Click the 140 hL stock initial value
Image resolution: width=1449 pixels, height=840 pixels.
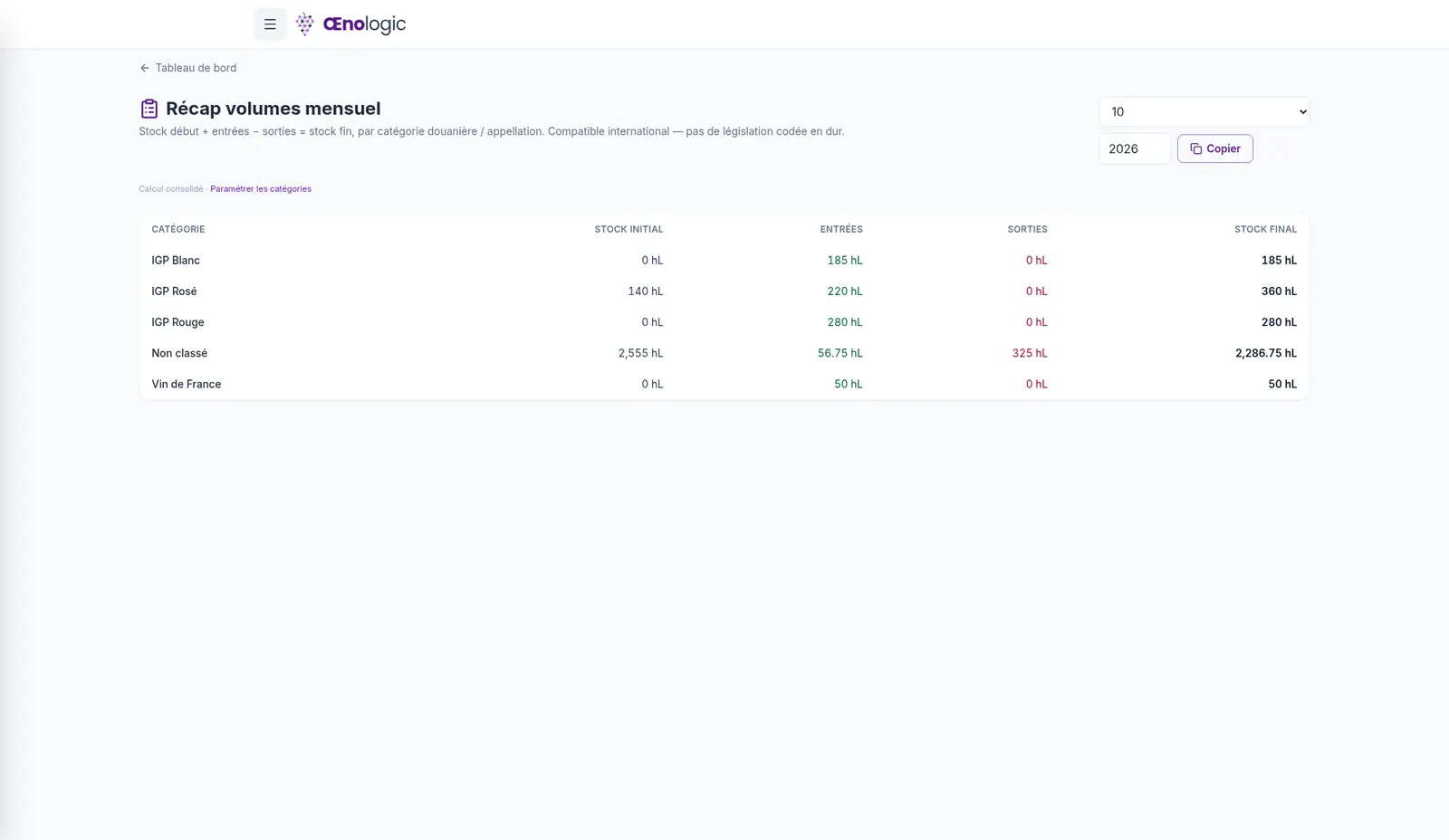[x=646, y=291]
